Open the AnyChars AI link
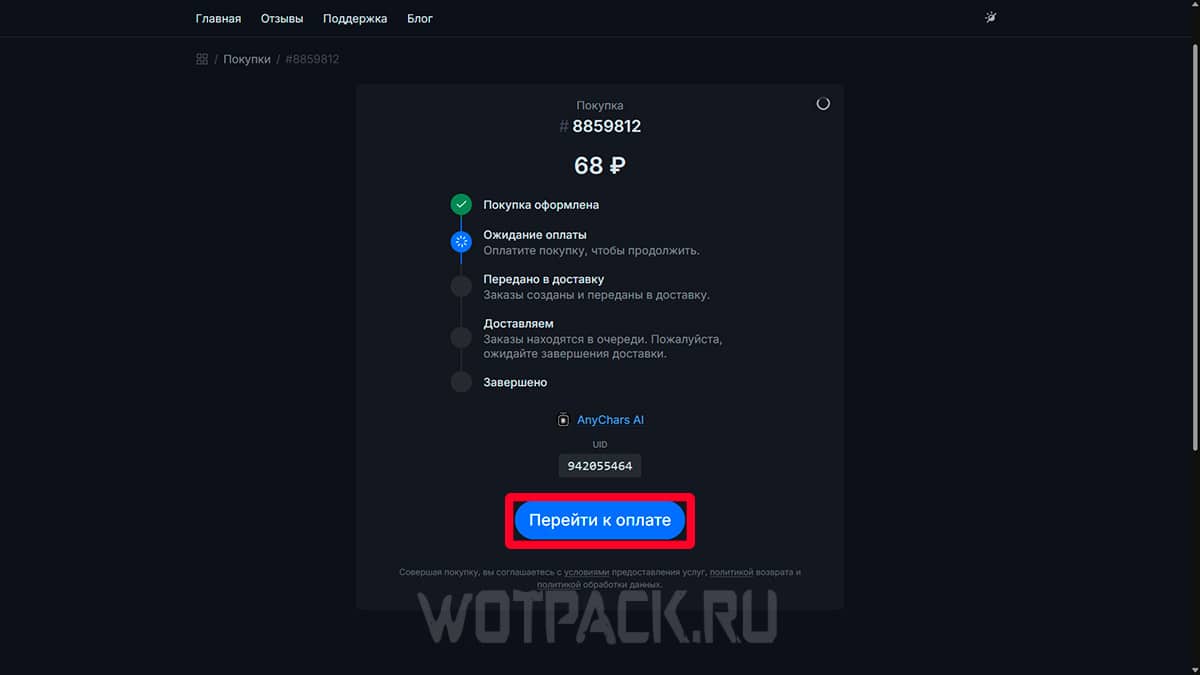1200x675 pixels. coord(610,420)
